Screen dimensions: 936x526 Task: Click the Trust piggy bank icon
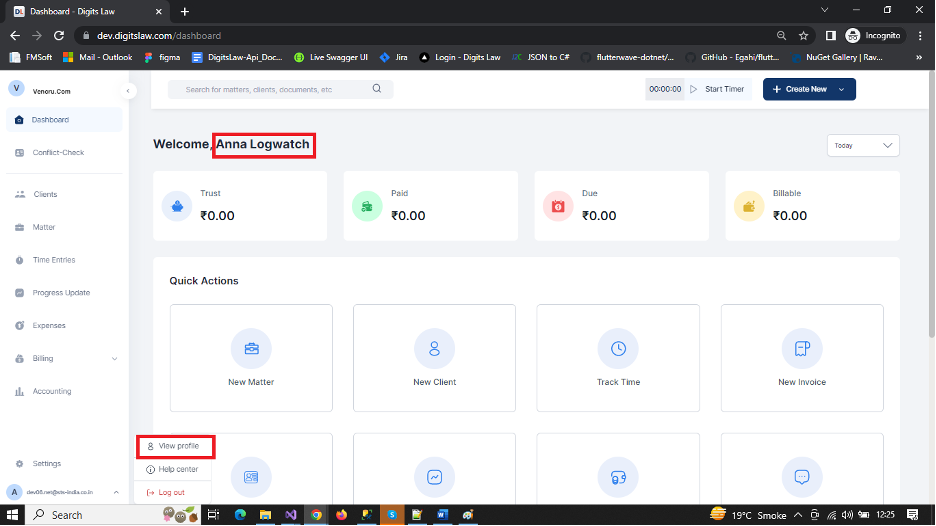[x=178, y=206]
